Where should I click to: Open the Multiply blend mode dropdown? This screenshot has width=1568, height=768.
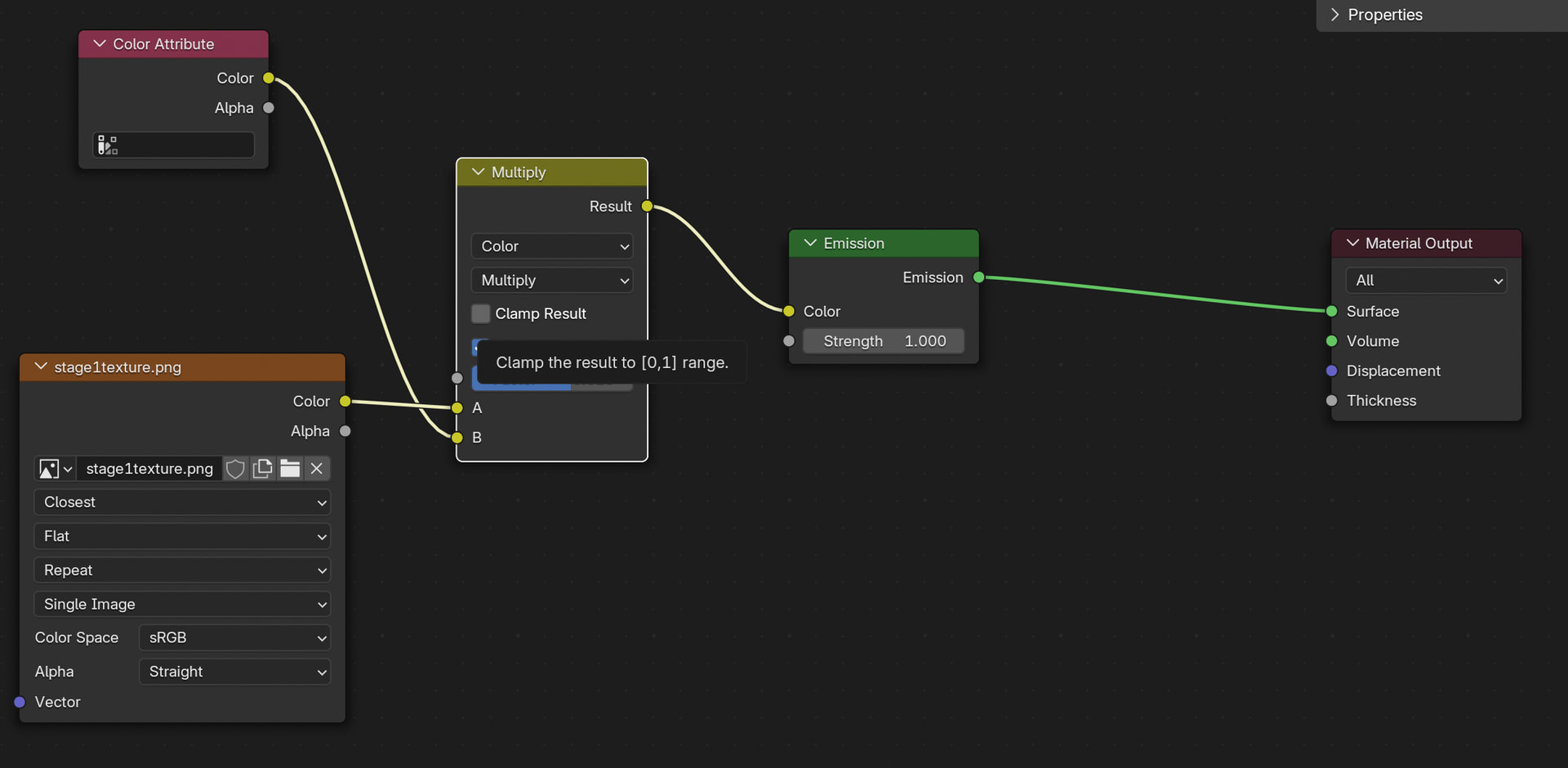click(552, 280)
